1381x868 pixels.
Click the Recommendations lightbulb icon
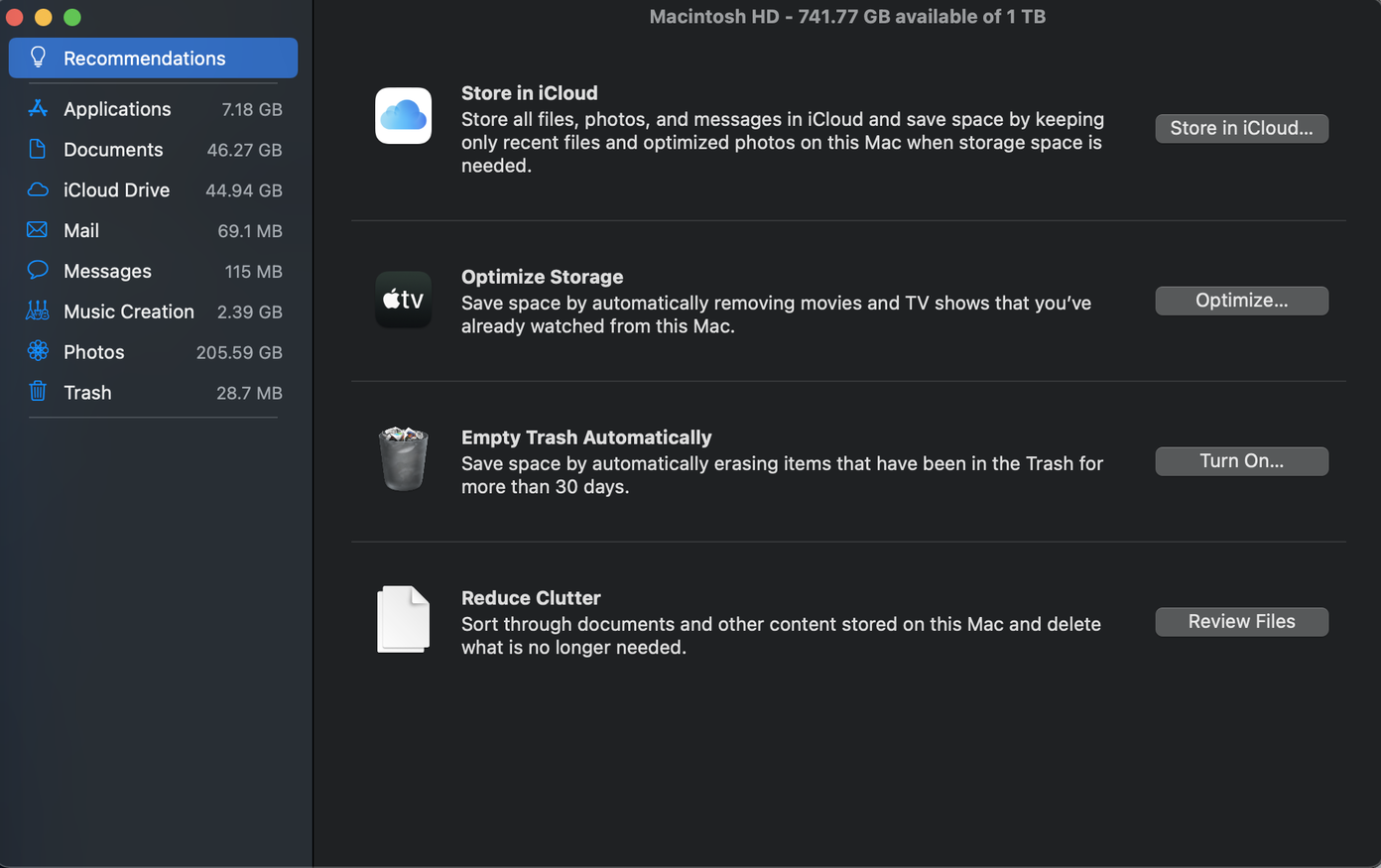pos(38,58)
